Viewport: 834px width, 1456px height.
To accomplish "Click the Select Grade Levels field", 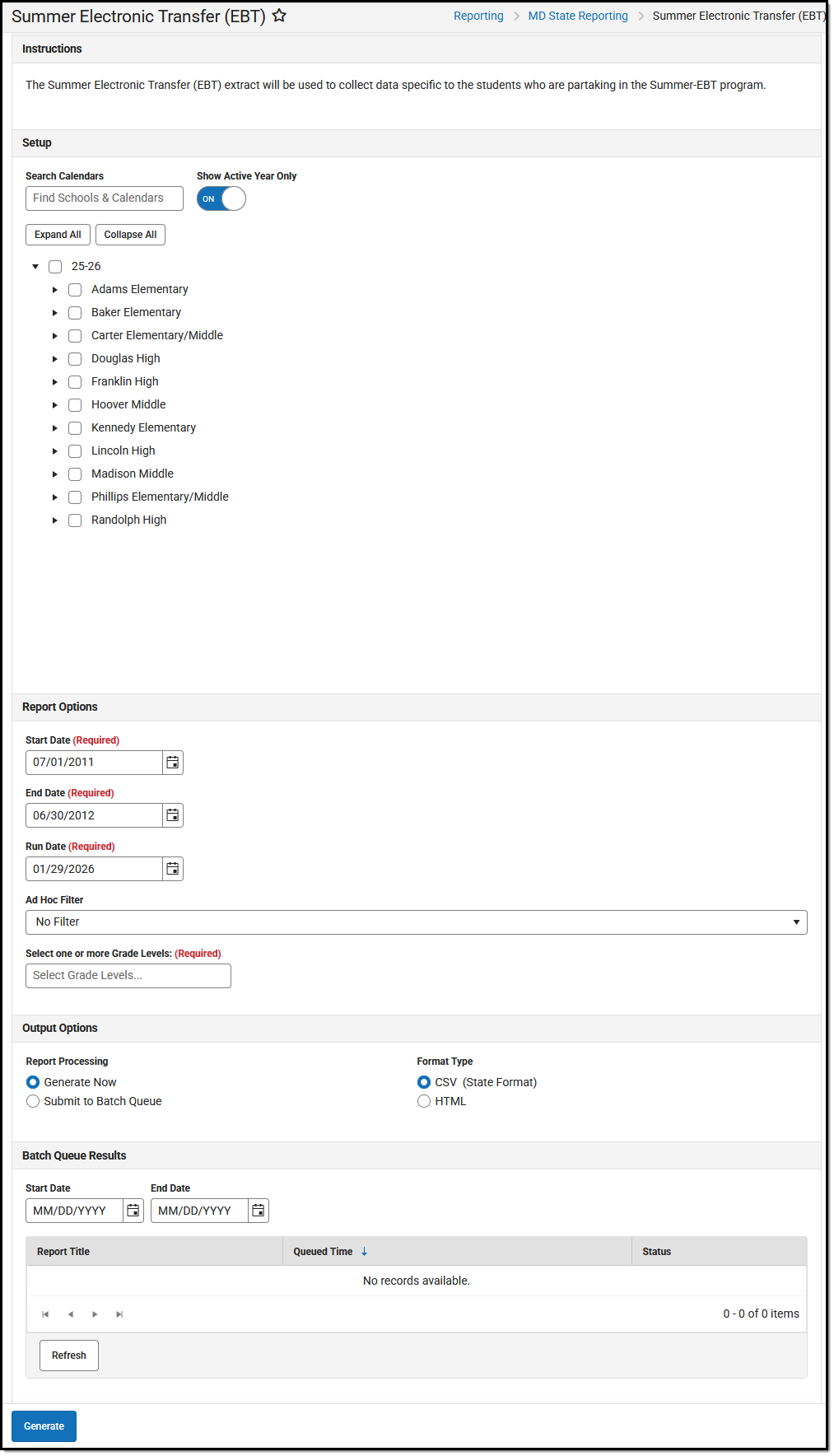I will [128, 975].
